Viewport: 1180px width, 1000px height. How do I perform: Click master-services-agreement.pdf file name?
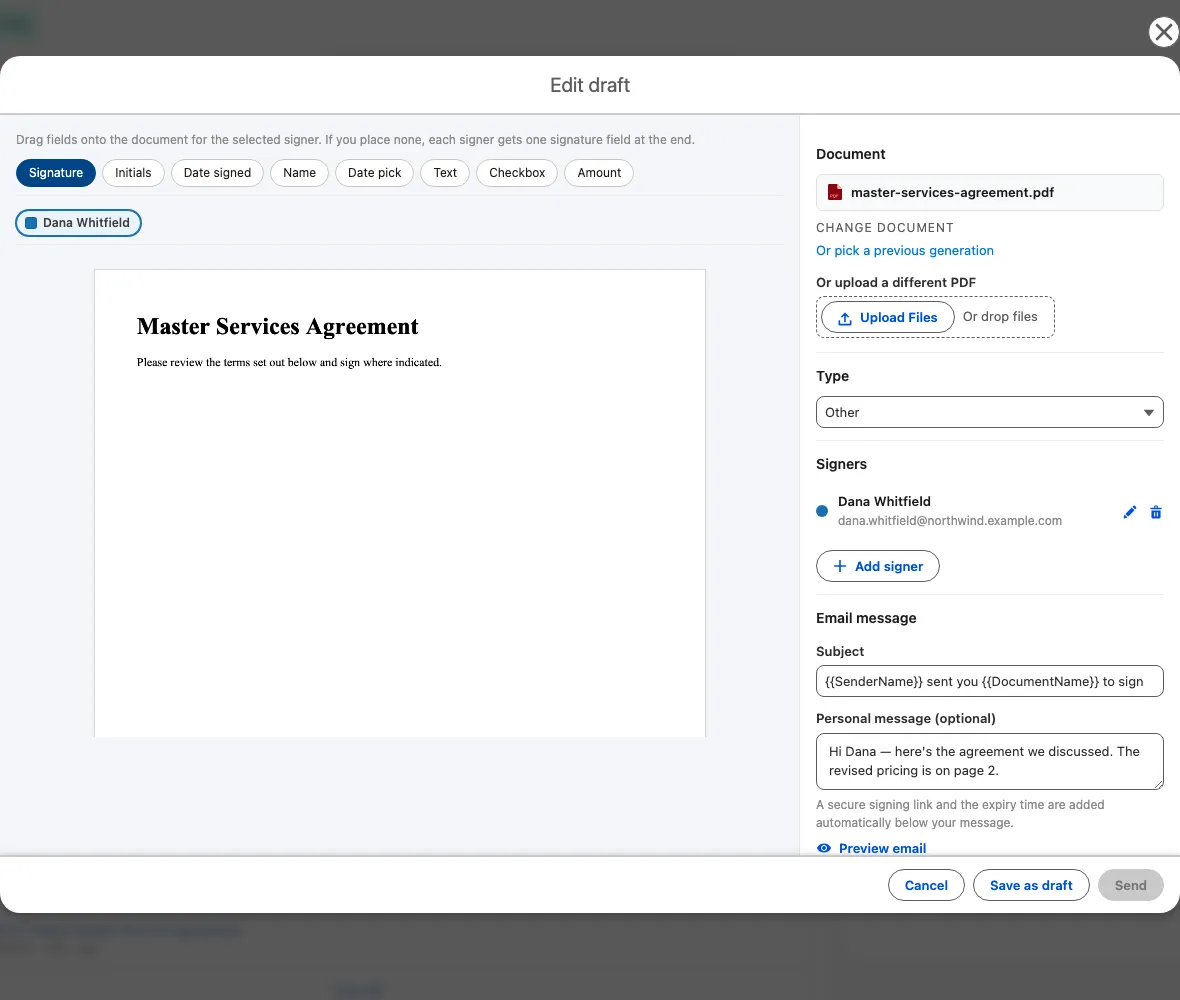[x=952, y=193]
